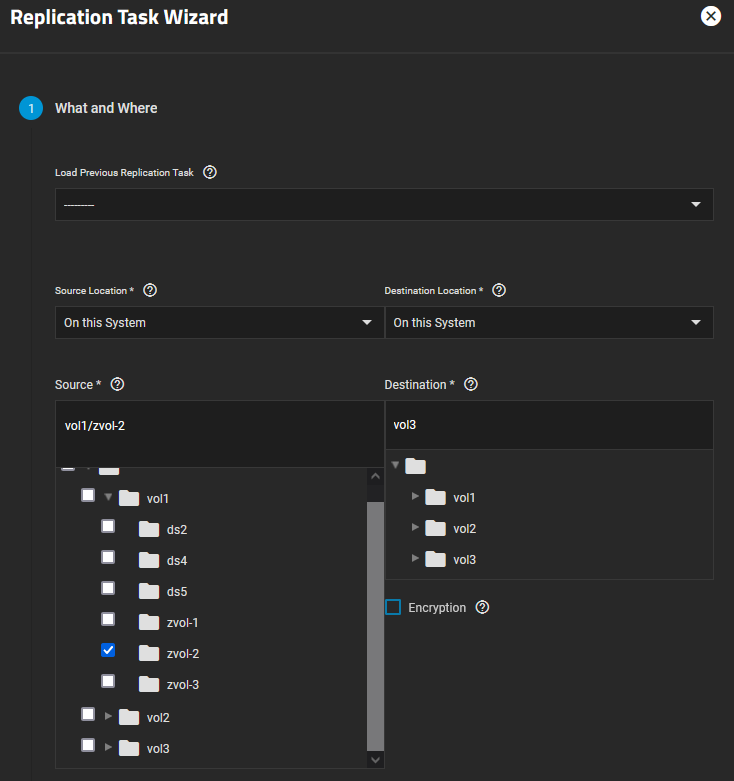Select vol3 label in Destination tree
Viewport: 734px width, 781px height.
[x=465, y=560]
